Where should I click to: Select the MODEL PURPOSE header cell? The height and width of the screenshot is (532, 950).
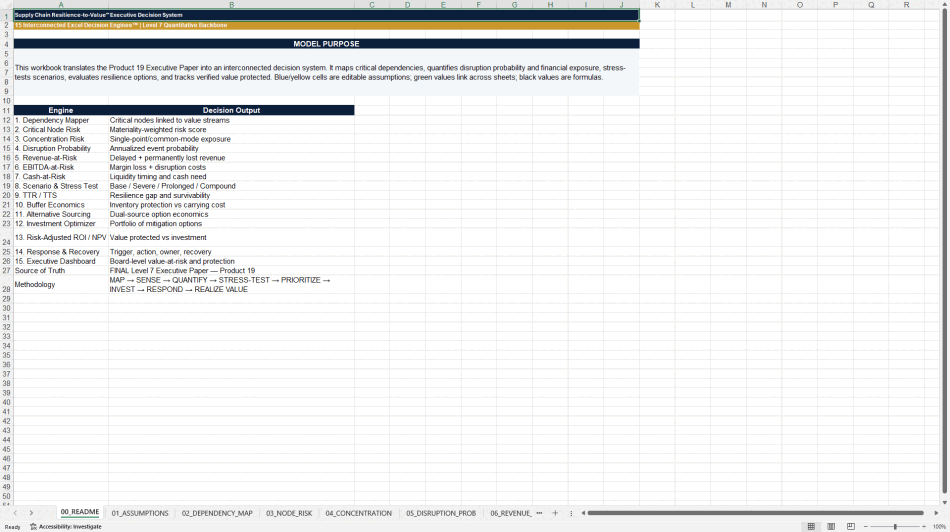[x=327, y=44]
